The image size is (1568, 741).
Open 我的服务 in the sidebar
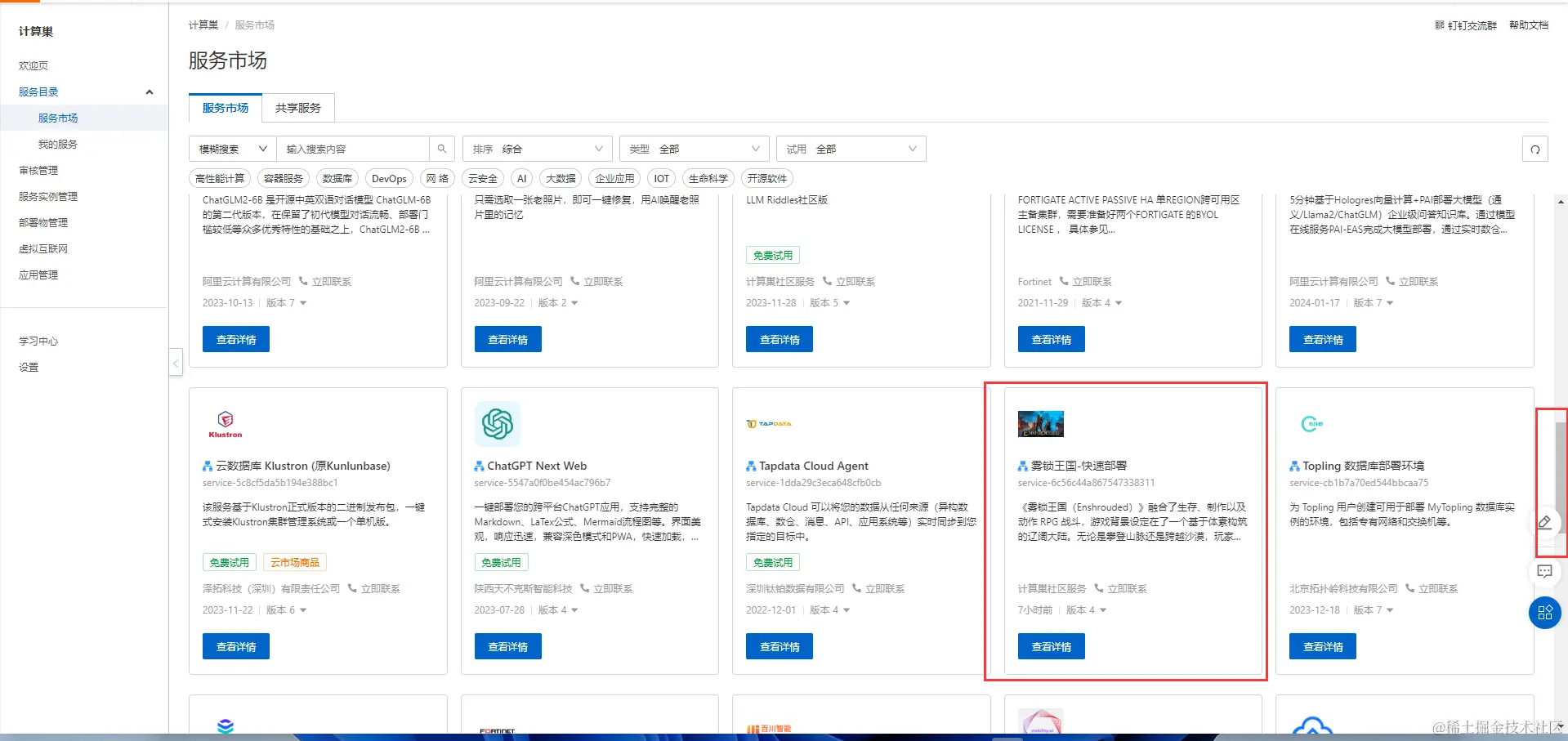pos(58,145)
